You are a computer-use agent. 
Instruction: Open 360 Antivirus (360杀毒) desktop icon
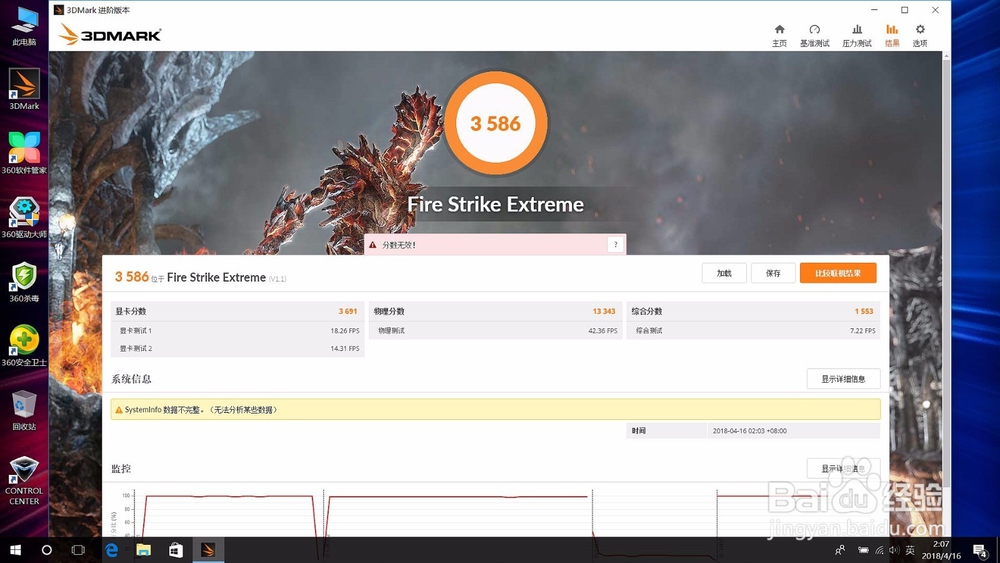pyautogui.click(x=24, y=282)
